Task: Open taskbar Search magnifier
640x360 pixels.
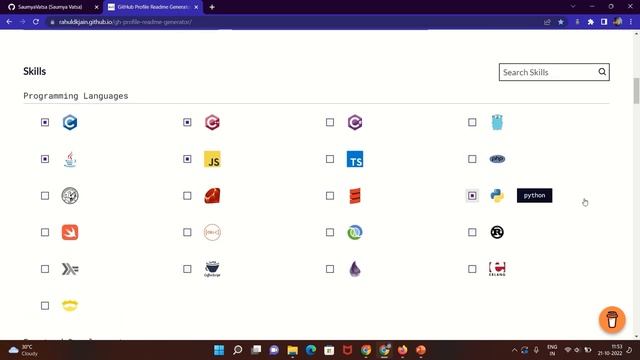Action: [x=238, y=350]
